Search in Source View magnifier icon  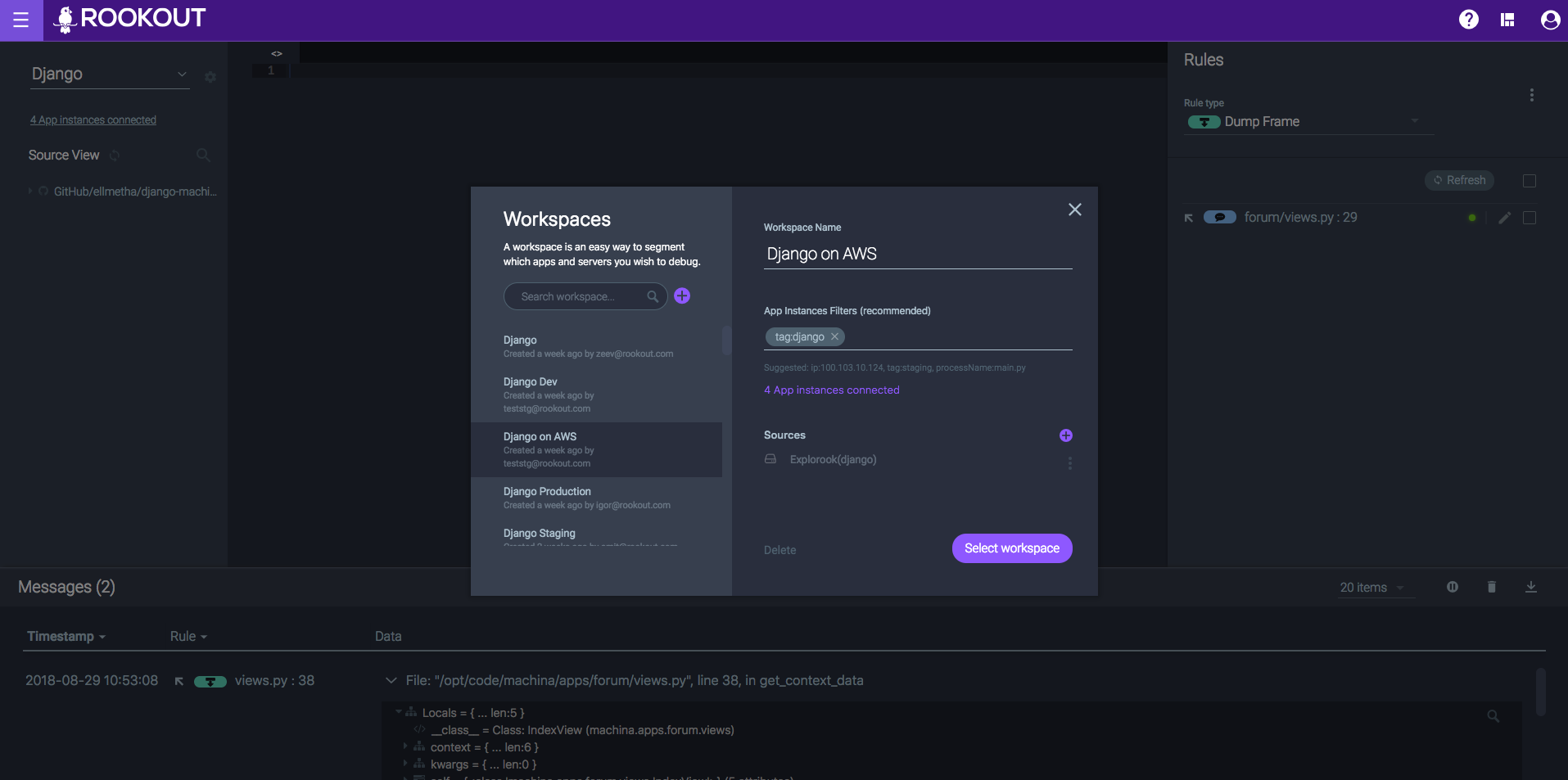coord(203,156)
